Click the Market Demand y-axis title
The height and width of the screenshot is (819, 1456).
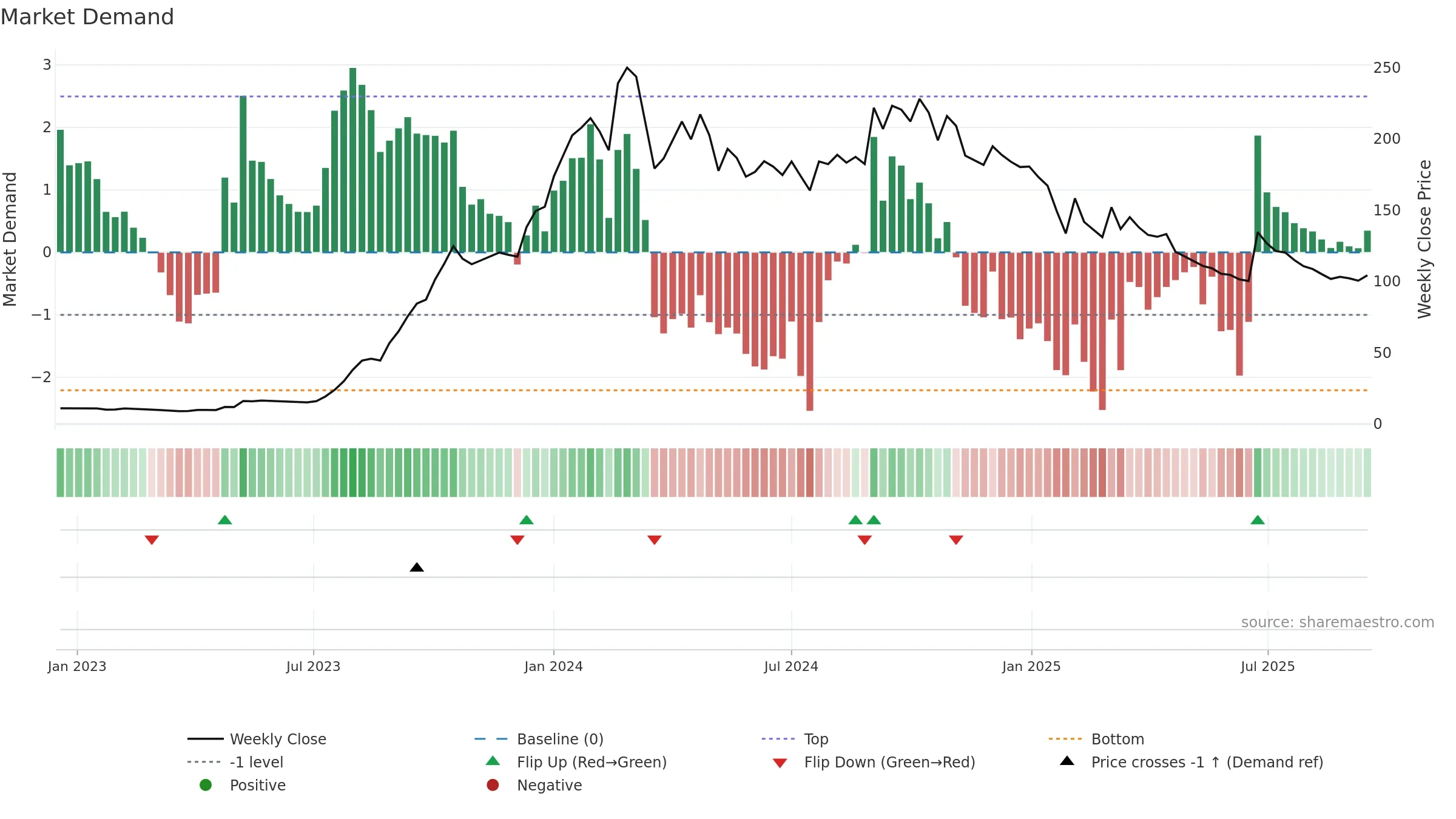[10, 239]
